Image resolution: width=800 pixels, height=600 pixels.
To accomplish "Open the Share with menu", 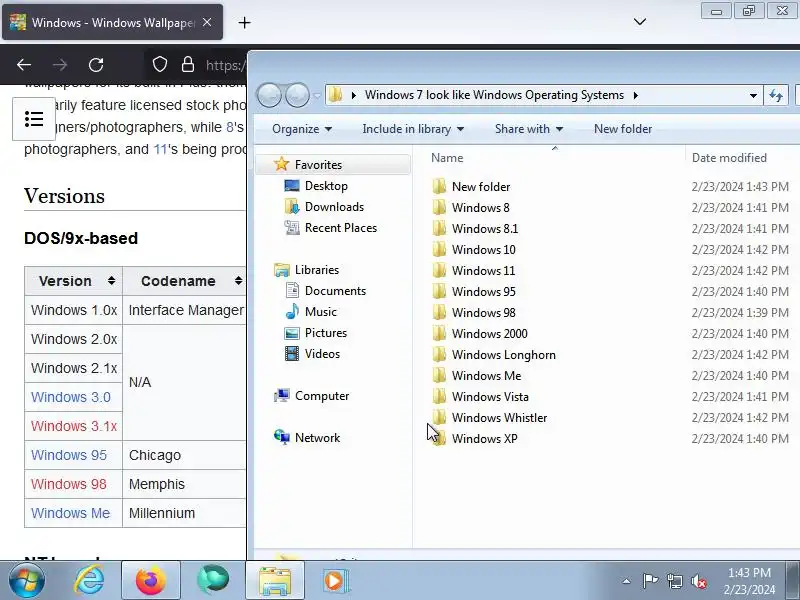I will click(529, 129).
